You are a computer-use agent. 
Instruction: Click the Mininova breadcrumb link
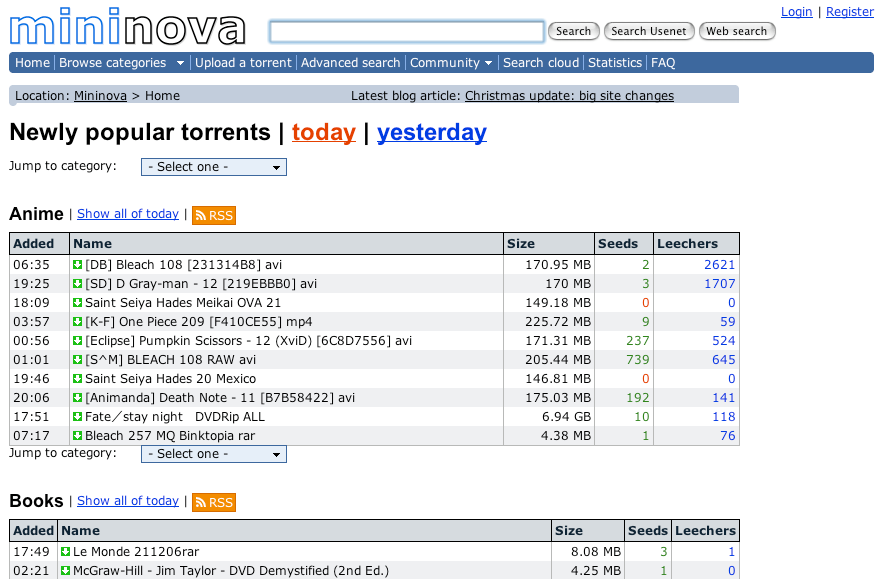coord(100,96)
